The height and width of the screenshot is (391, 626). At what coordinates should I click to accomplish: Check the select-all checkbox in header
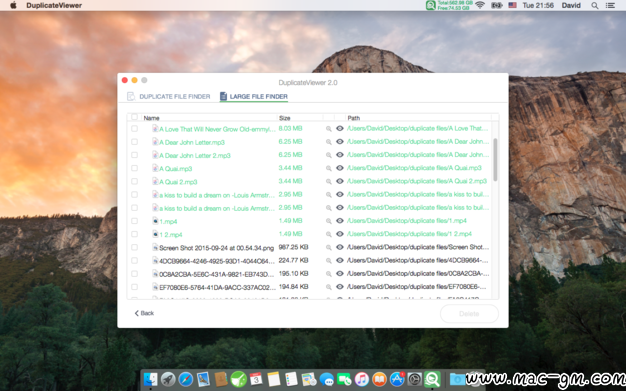click(x=135, y=117)
